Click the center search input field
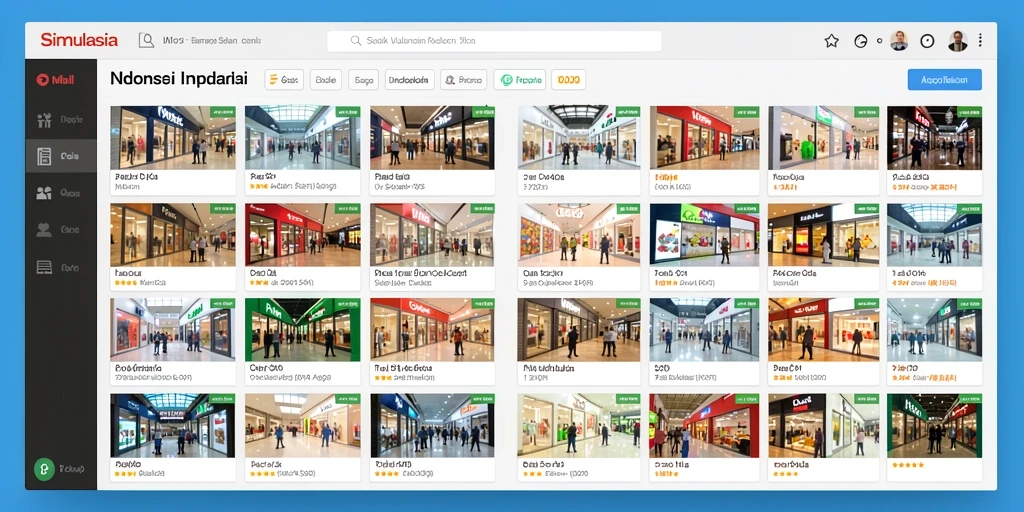Image resolution: width=1024 pixels, height=512 pixels. (x=494, y=40)
